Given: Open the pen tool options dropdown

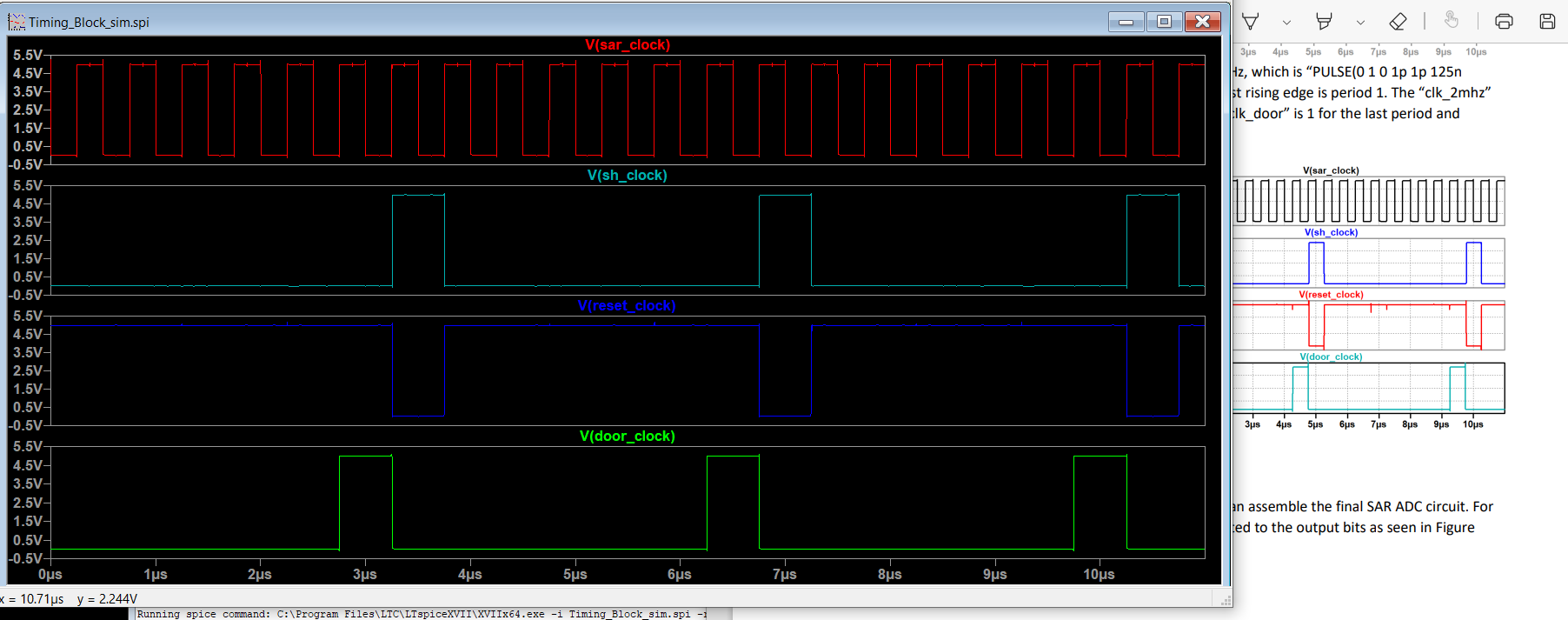Looking at the screenshot, I should (1286, 23).
